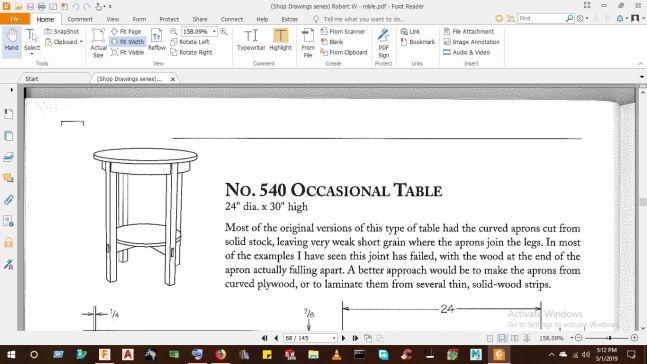Screen dimensions: 647x364
Task: Switch to the Start document tab
Action: (32, 78)
